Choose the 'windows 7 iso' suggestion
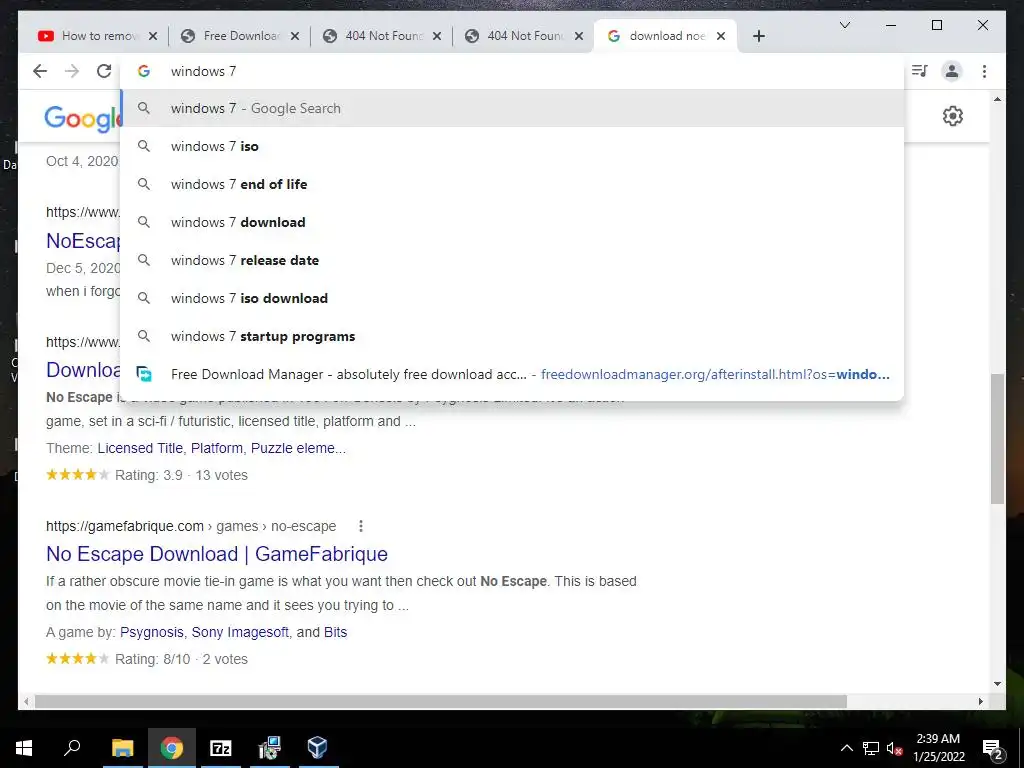 (x=512, y=146)
